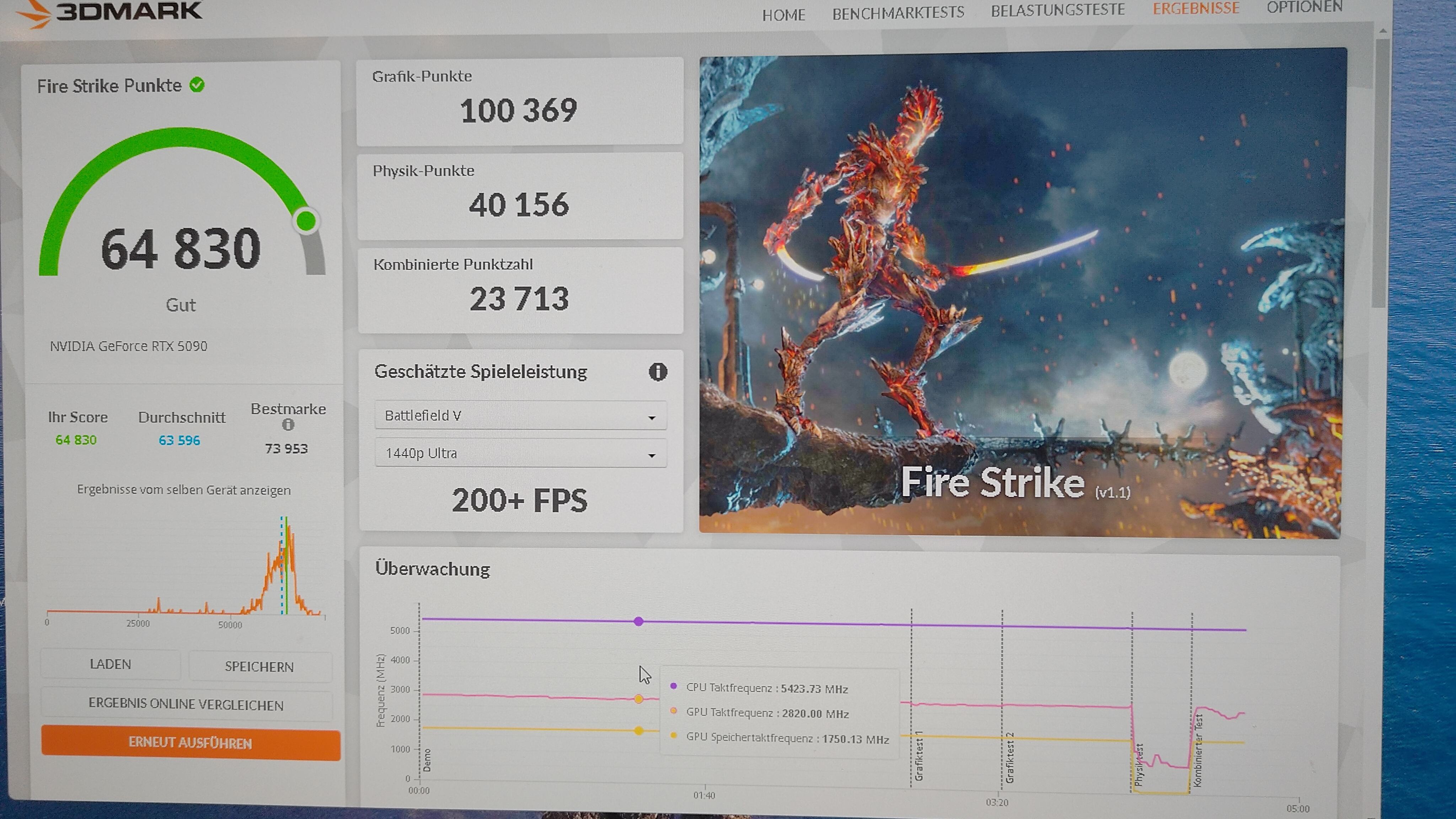This screenshot has height=819, width=1456.
Task: Click the Grafiktest 2 marker label
Action: click(x=1010, y=758)
